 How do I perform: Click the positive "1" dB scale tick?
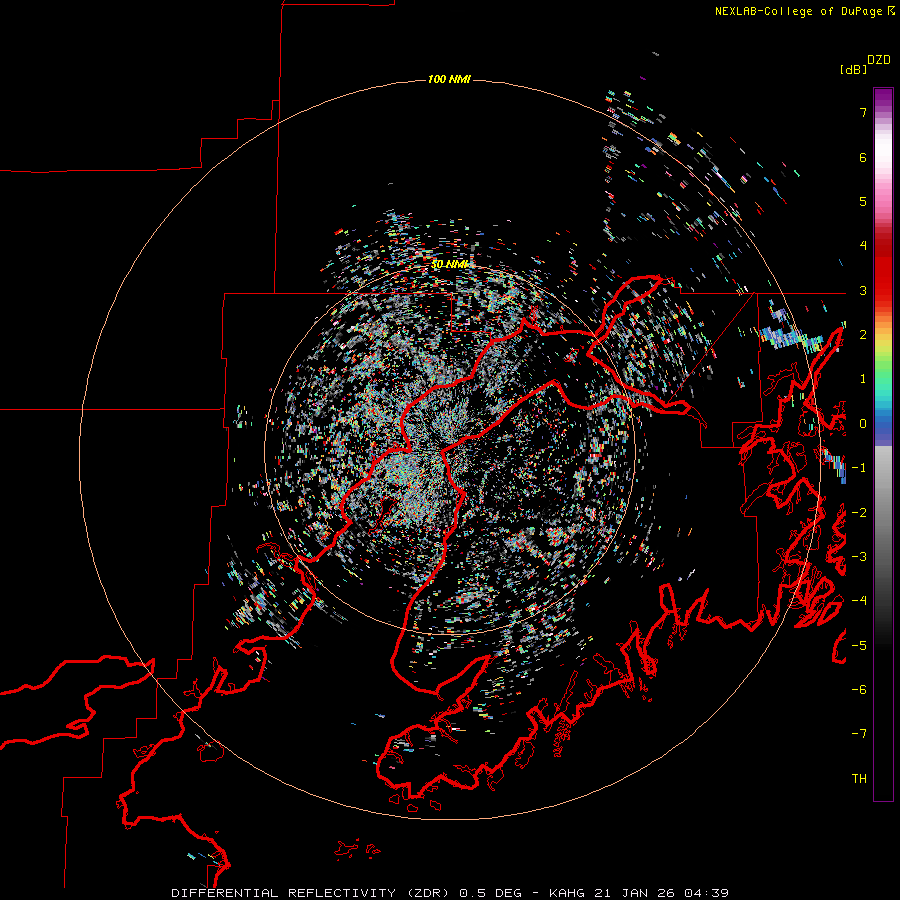click(863, 379)
